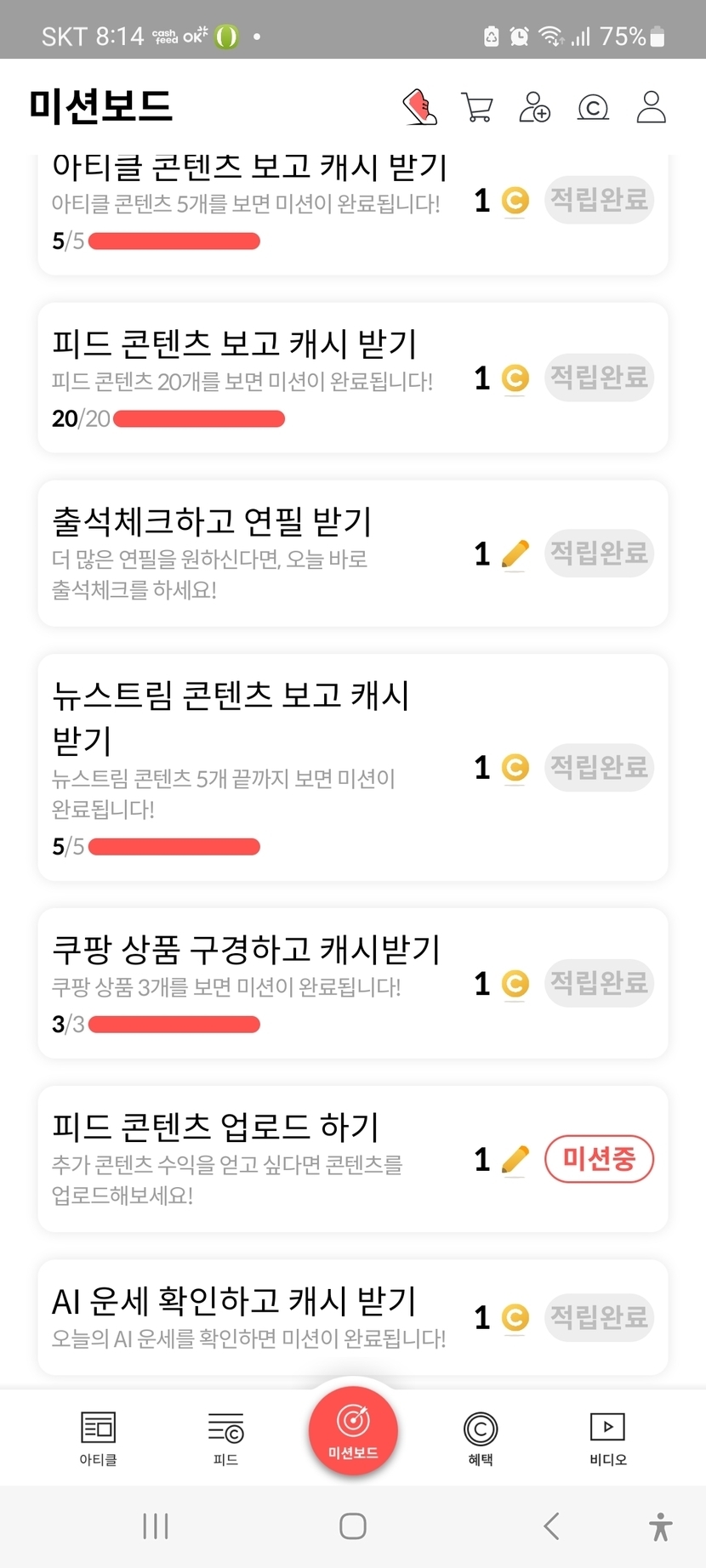706x1568 pixels.
Task: Tap the accessibility figure icon
Action: coord(660,1526)
